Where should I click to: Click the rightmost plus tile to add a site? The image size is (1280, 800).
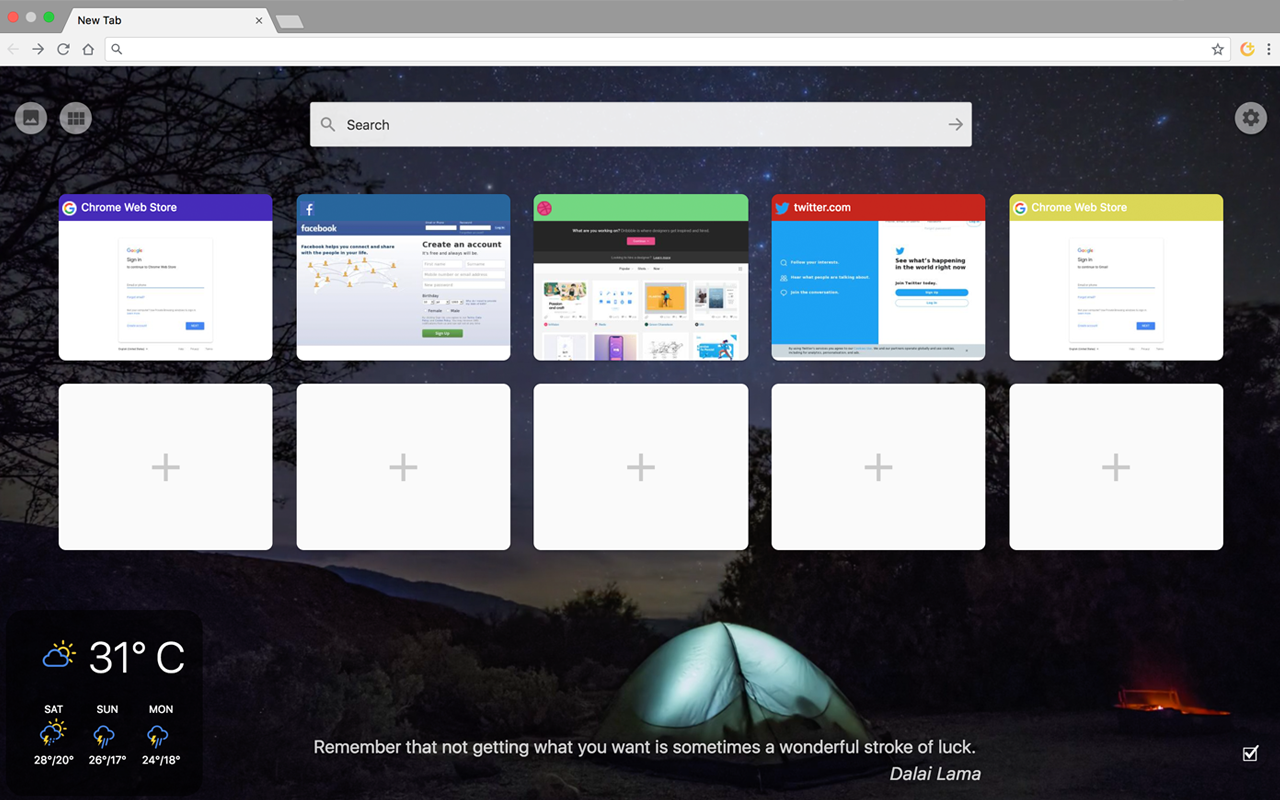pos(1116,466)
